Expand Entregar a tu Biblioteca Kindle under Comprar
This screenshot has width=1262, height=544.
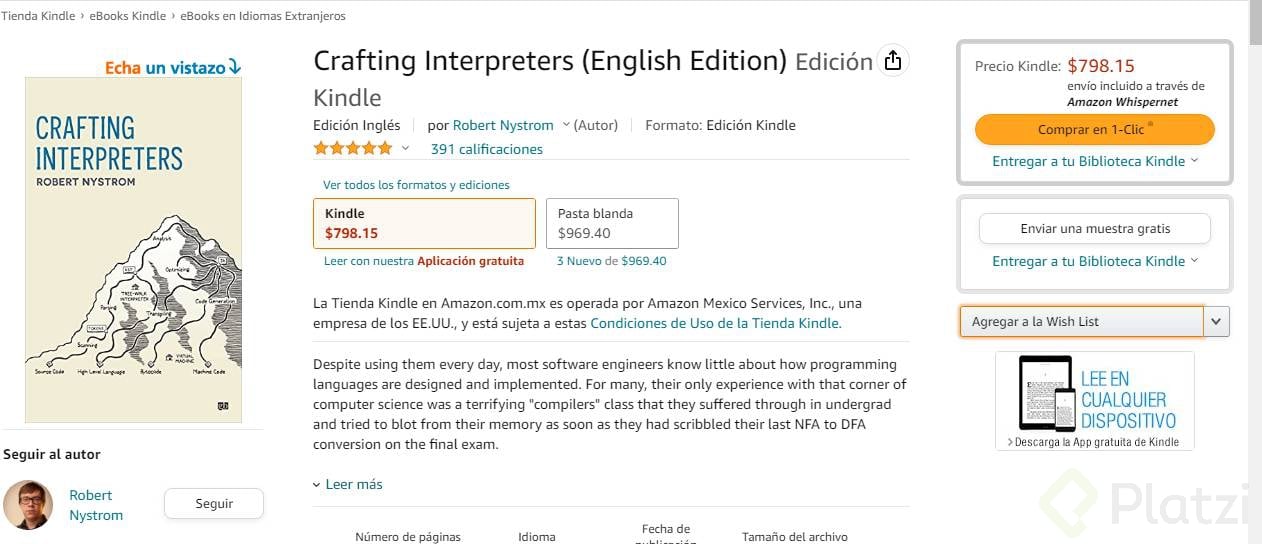pos(1094,161)
